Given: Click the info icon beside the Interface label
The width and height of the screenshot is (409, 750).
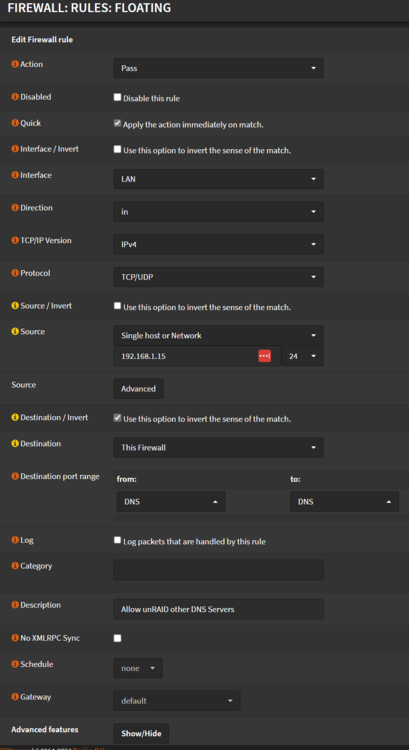Looking at the screenshot, I should (x=15, y=176).
